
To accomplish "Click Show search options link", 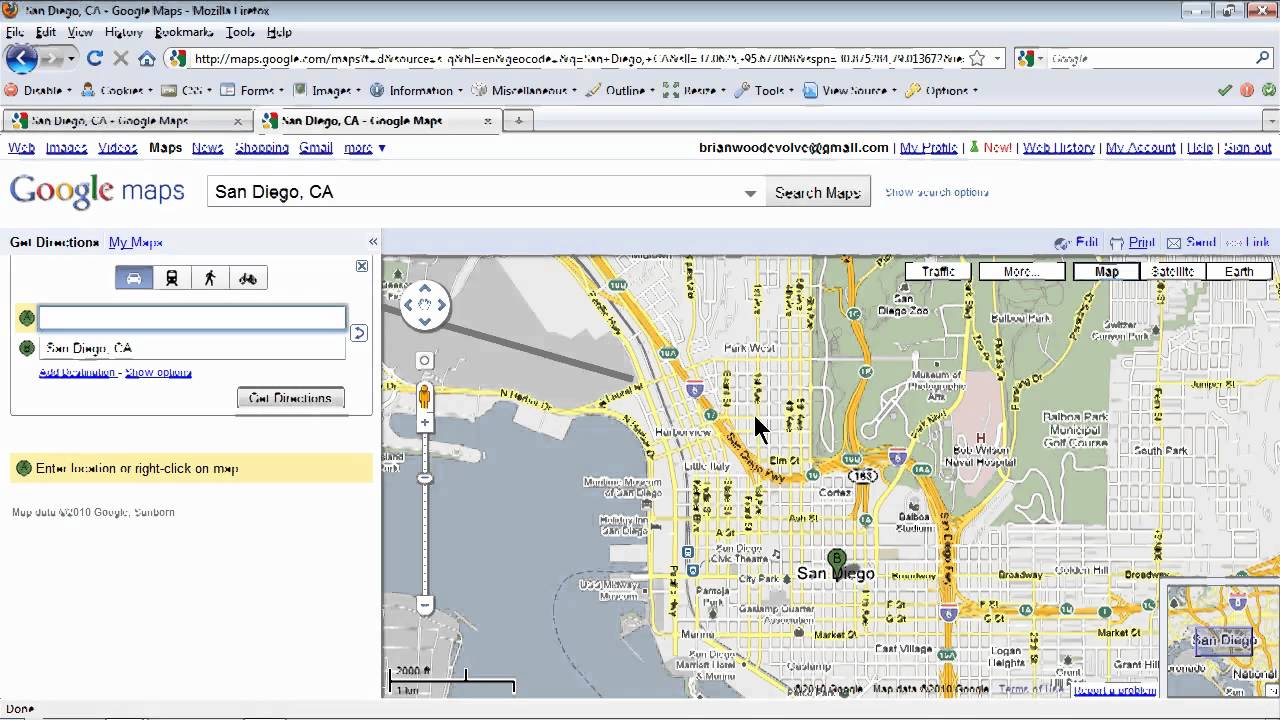I will point(937,192).
